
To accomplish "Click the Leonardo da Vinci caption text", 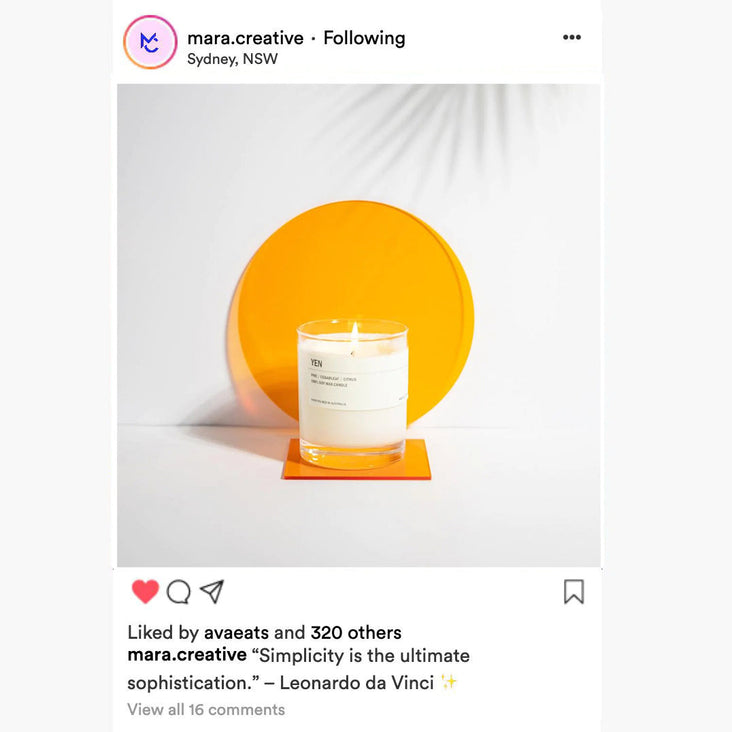I will pos(357,683).
